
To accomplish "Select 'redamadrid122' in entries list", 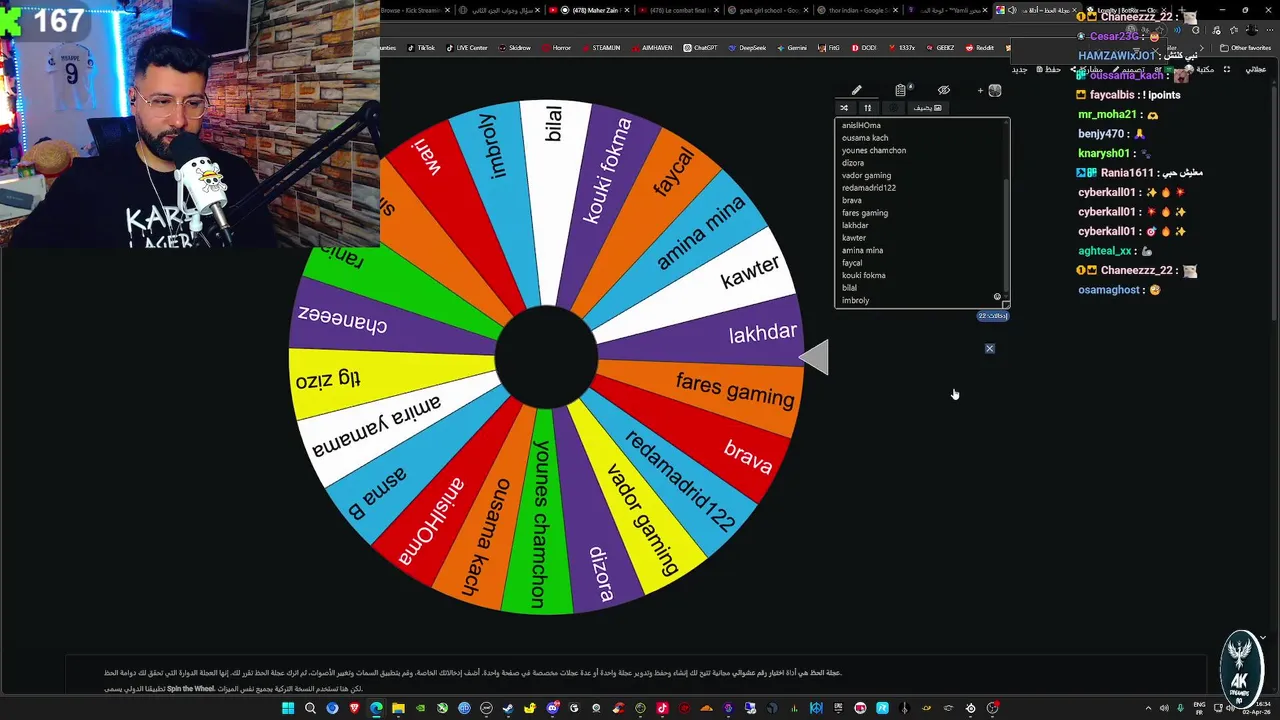I will click(x=869, y=188).
